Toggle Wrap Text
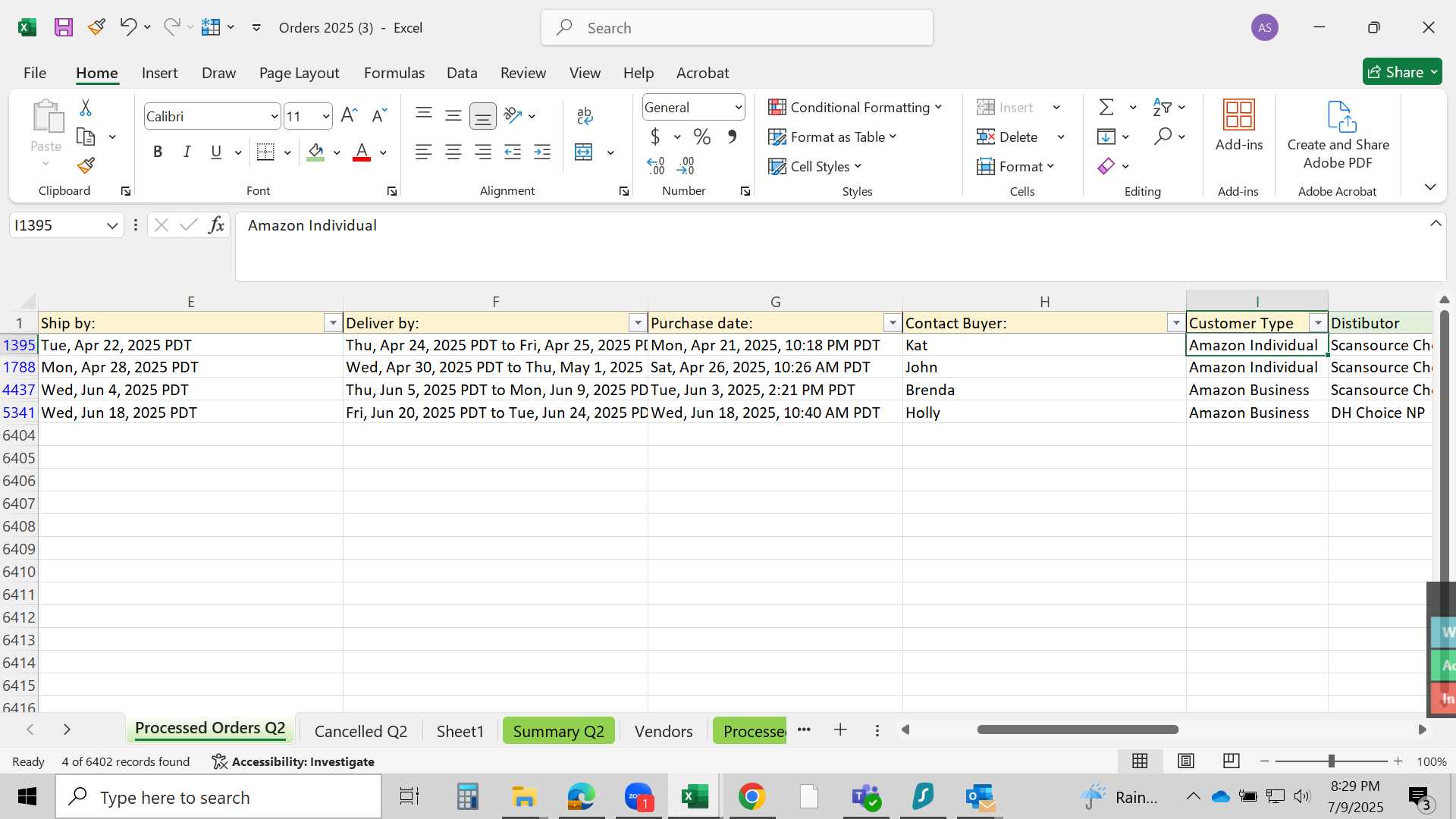Image resolution: width=1456 pixels, height=819 pixels. tap(585, 115)
